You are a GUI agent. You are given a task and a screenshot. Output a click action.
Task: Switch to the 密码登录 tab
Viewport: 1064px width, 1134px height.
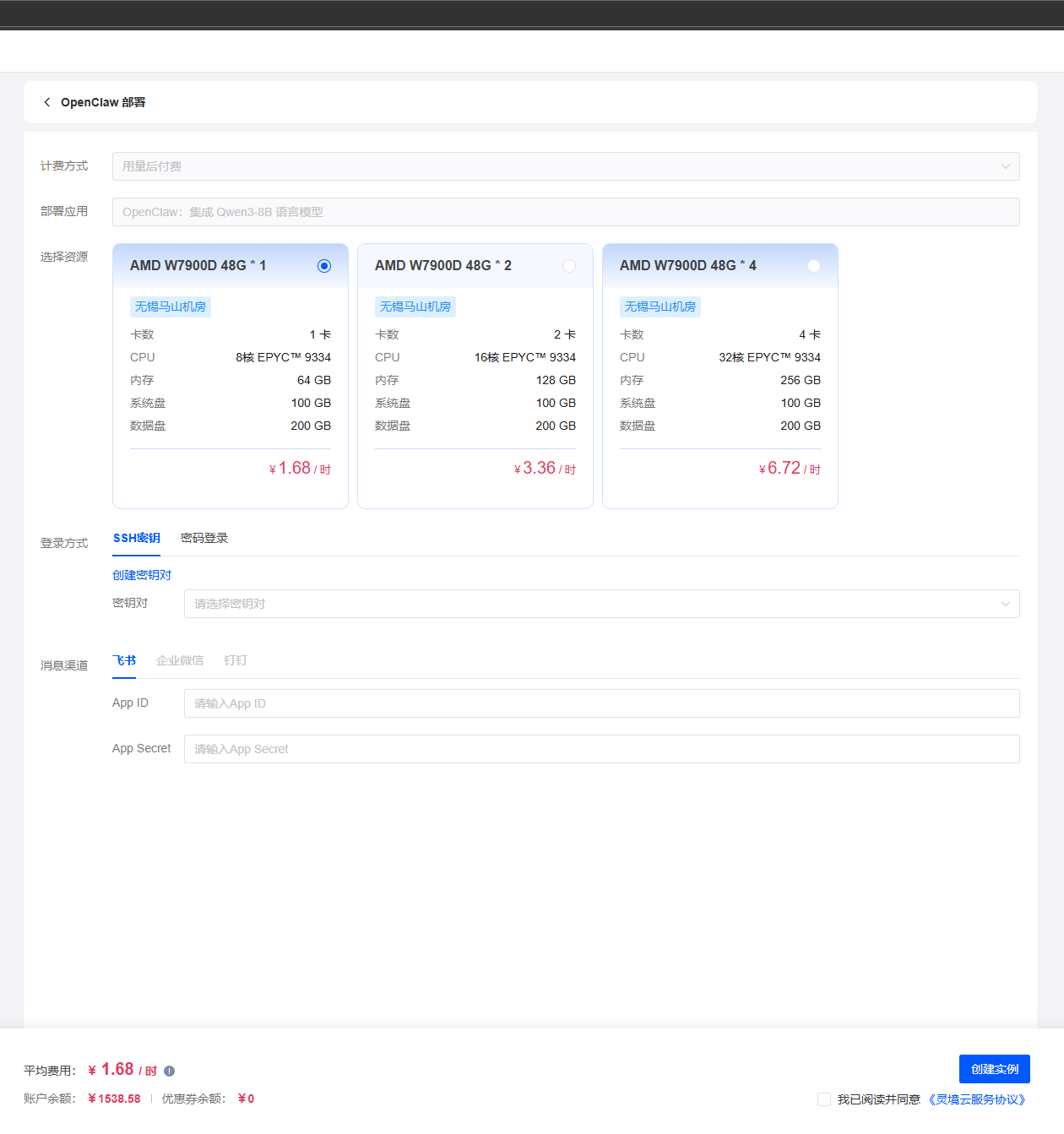pos(204,538)
